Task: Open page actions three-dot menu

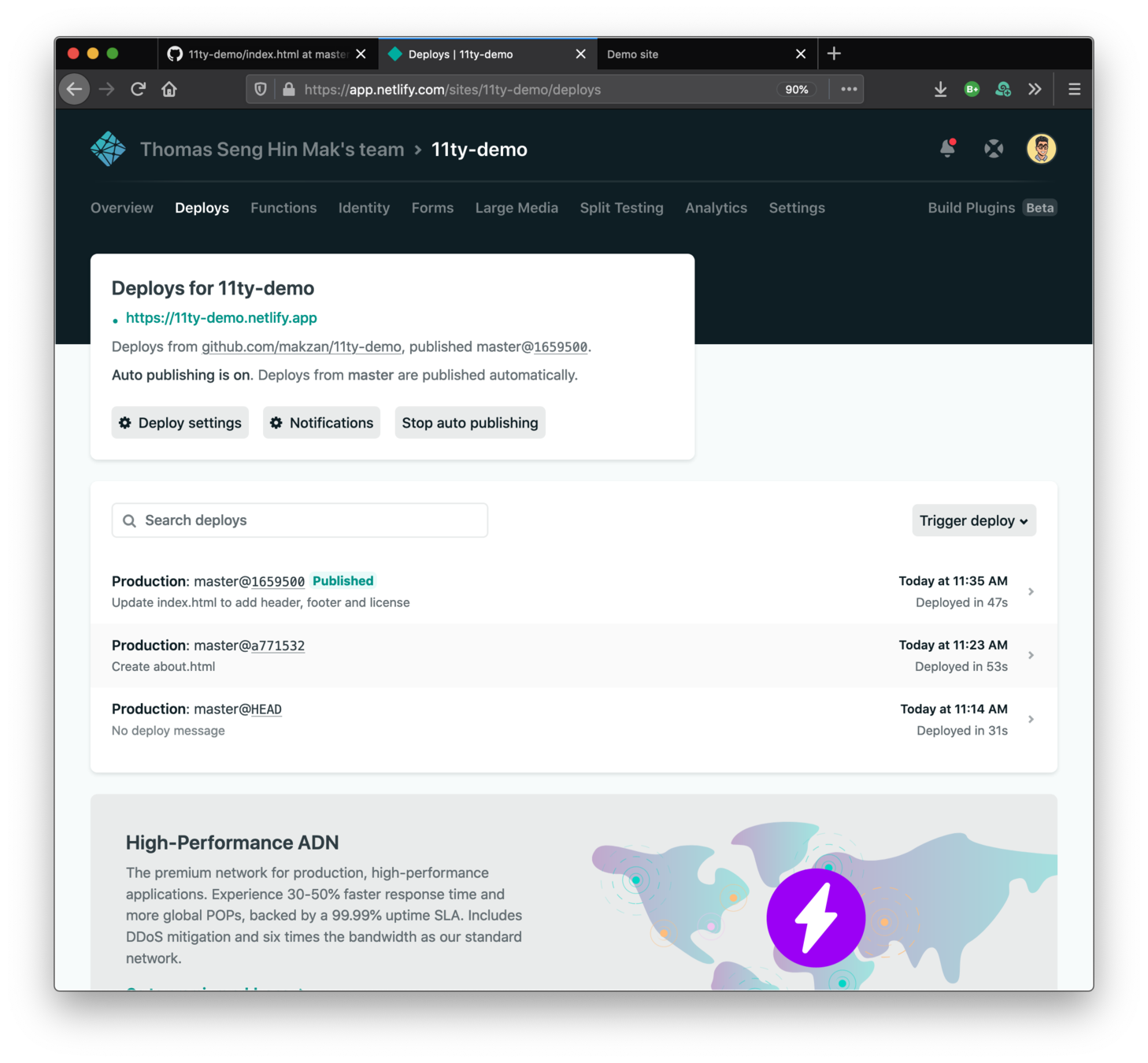Action: point(849,89)
